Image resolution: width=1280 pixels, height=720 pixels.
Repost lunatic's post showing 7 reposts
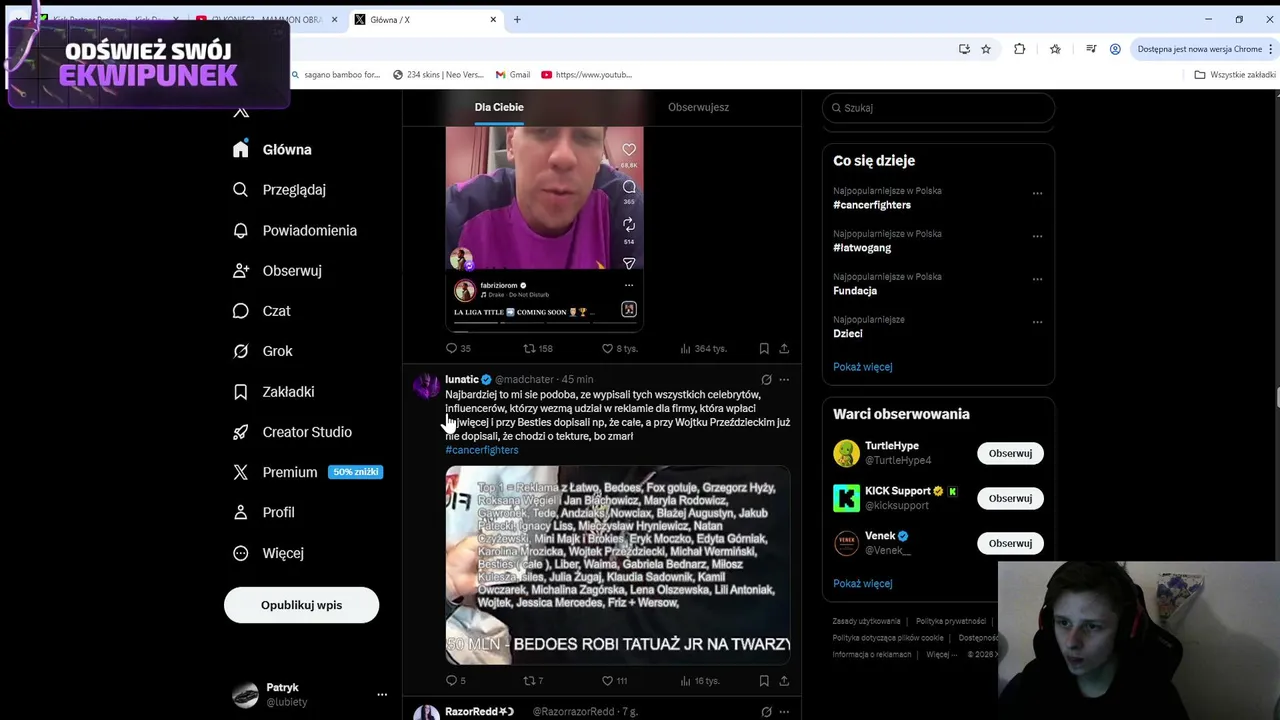(x=529, y=680)
